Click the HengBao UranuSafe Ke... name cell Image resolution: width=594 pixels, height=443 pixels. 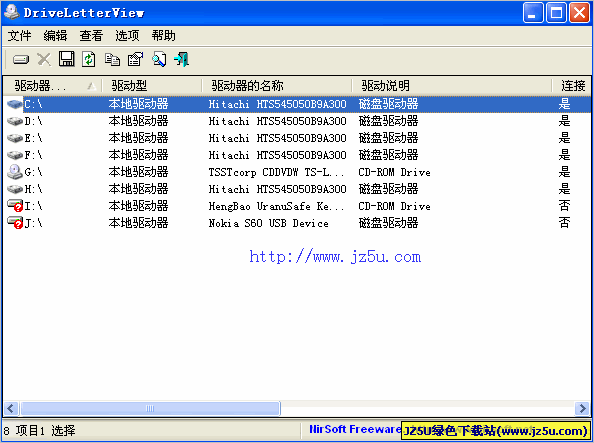click(277, 207)
